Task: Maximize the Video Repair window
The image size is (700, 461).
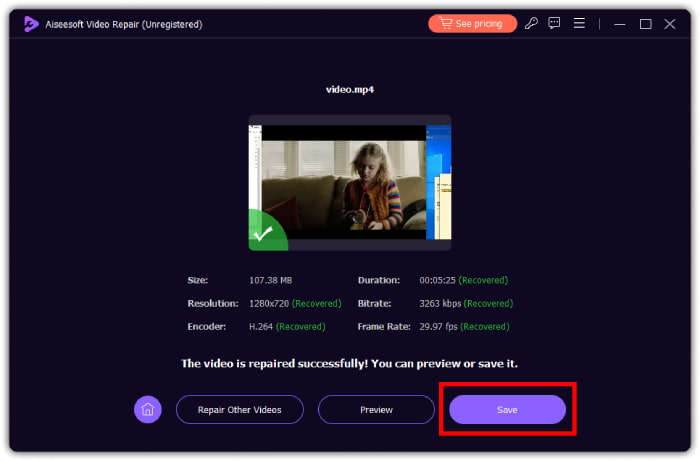Action: point(645,23)
